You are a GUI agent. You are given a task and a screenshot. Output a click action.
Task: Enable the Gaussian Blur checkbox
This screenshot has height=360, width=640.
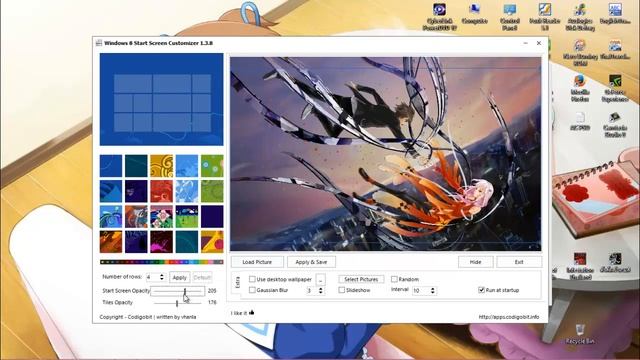pyautogui.click(x=252, y=290)
